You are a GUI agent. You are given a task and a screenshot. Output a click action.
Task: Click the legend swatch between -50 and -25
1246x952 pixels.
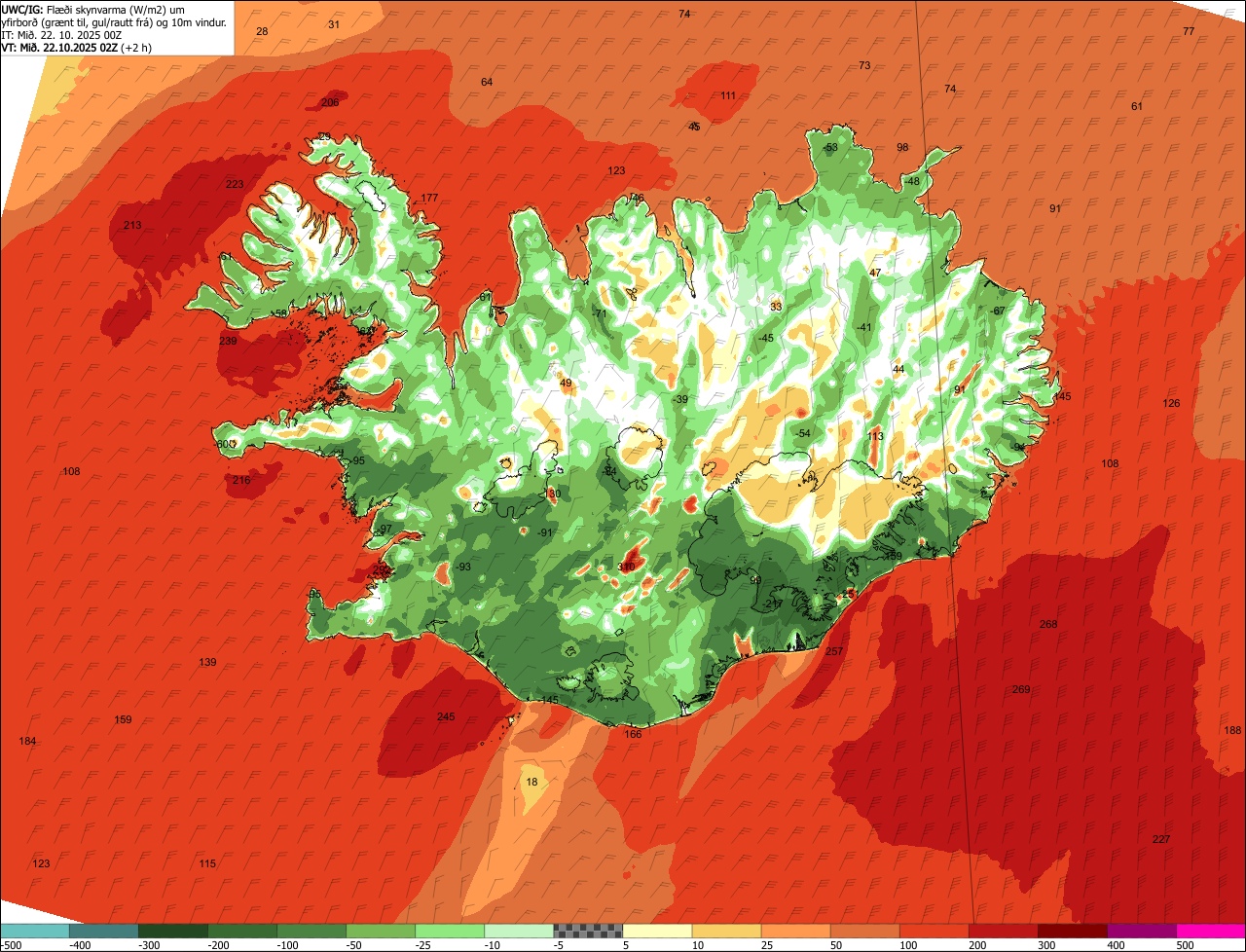point(380,931)
